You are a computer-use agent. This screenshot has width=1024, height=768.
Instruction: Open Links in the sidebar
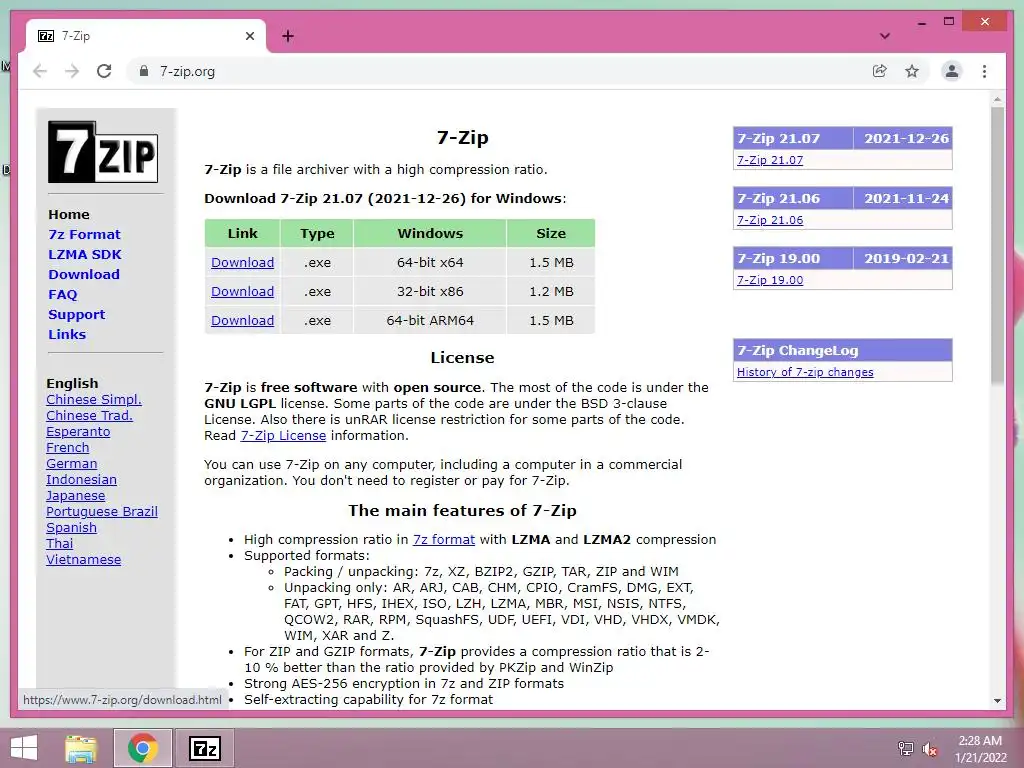point(67,334)
